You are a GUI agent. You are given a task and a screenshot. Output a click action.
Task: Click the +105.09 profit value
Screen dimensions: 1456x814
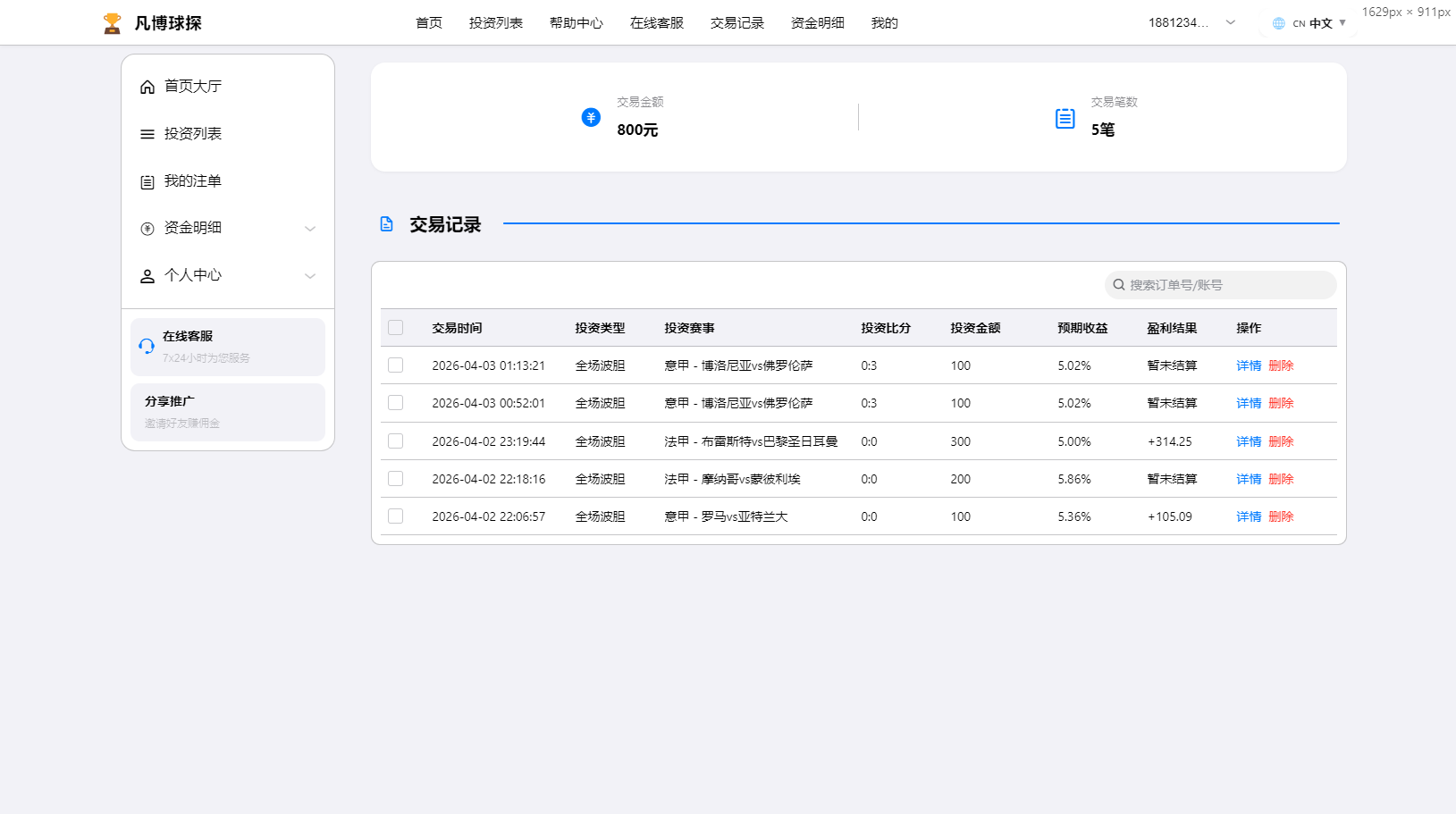click(1170, 516)
